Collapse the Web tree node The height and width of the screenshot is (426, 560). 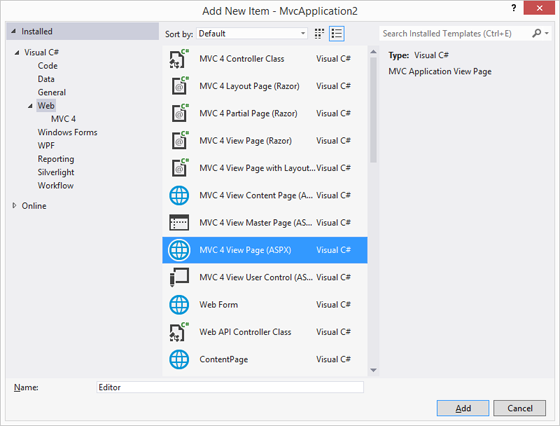click(30, 106)
